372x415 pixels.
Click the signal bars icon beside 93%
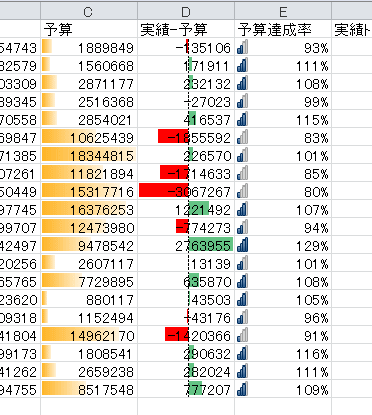242,47
